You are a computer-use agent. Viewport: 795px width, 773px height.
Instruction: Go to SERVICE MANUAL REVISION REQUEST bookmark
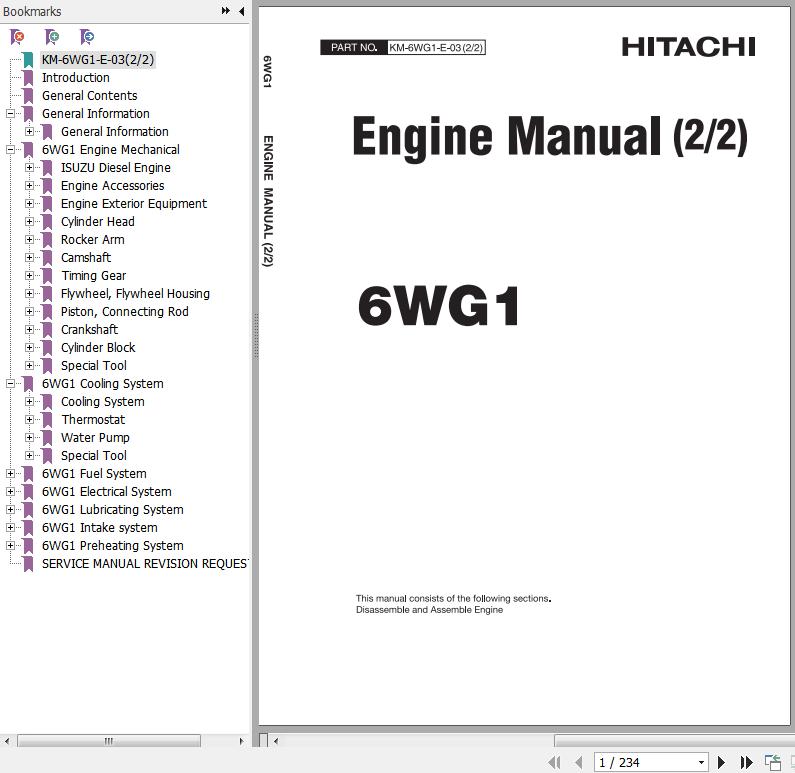click(144, 564)
